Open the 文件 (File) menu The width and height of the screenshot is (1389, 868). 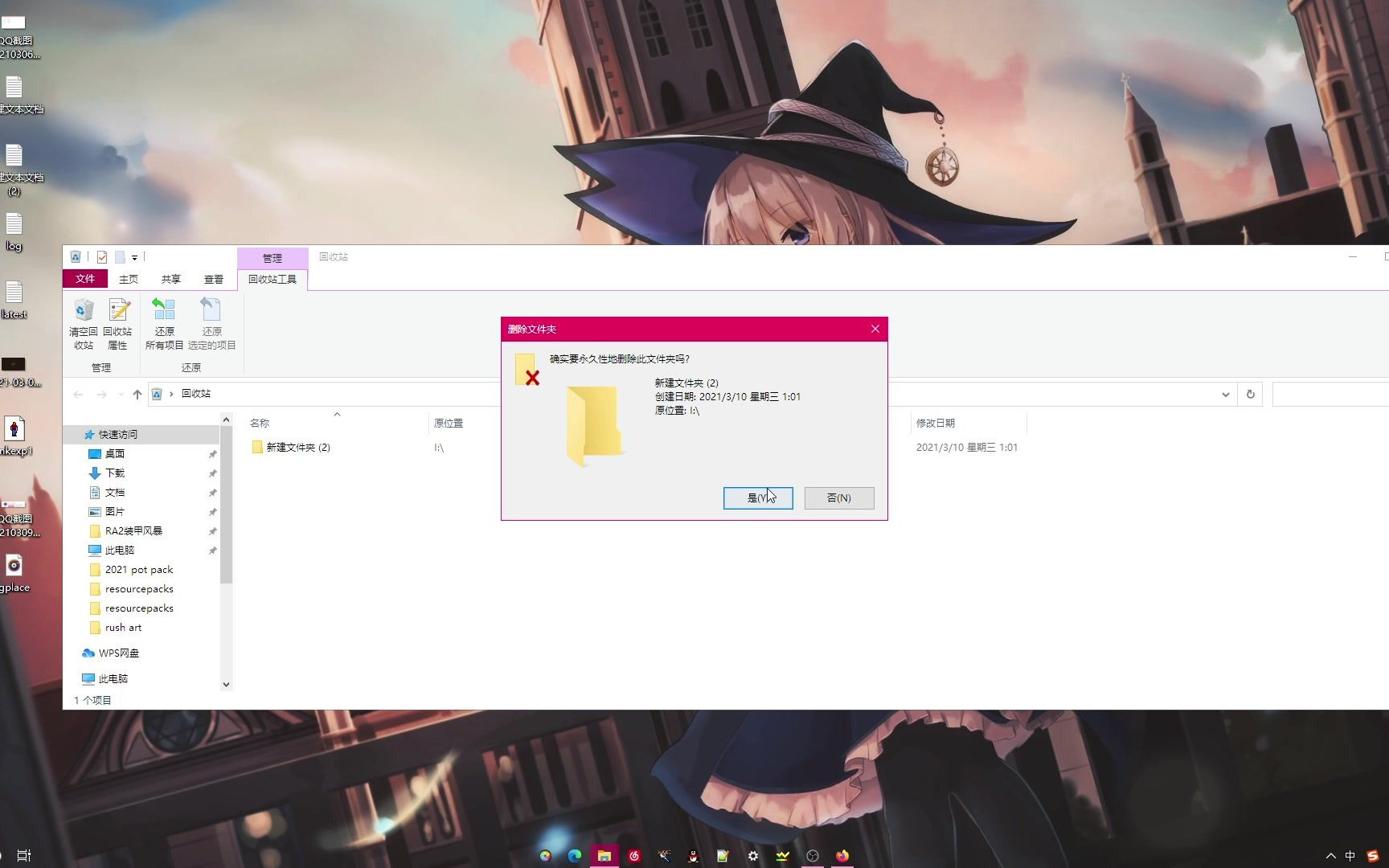coord(85,279)
